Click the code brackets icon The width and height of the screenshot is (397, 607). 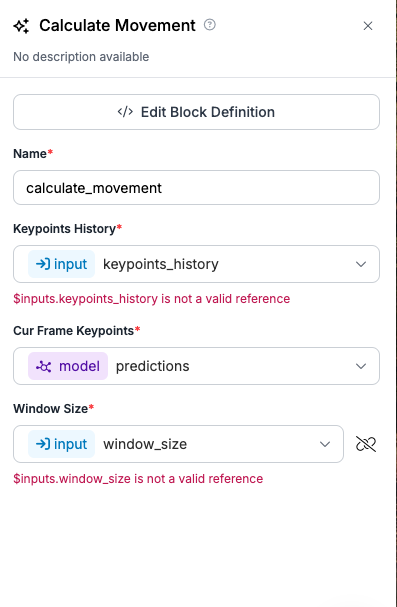125,112
